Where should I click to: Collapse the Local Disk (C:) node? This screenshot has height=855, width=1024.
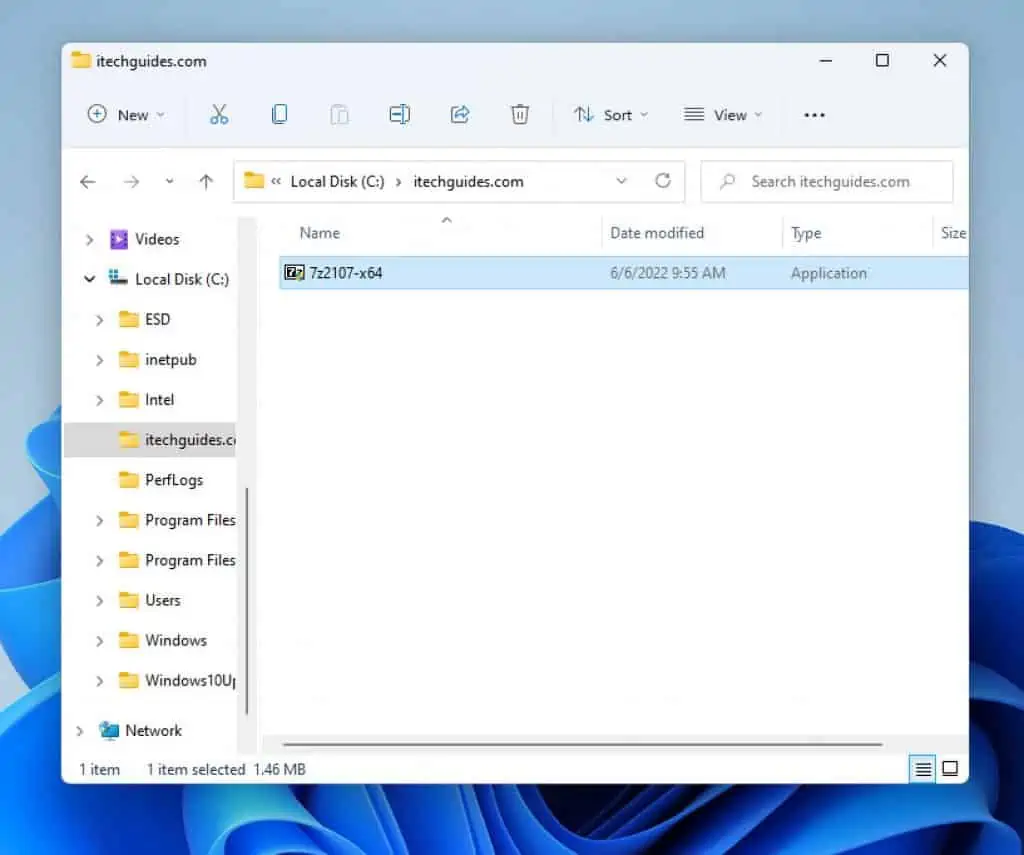89,280
